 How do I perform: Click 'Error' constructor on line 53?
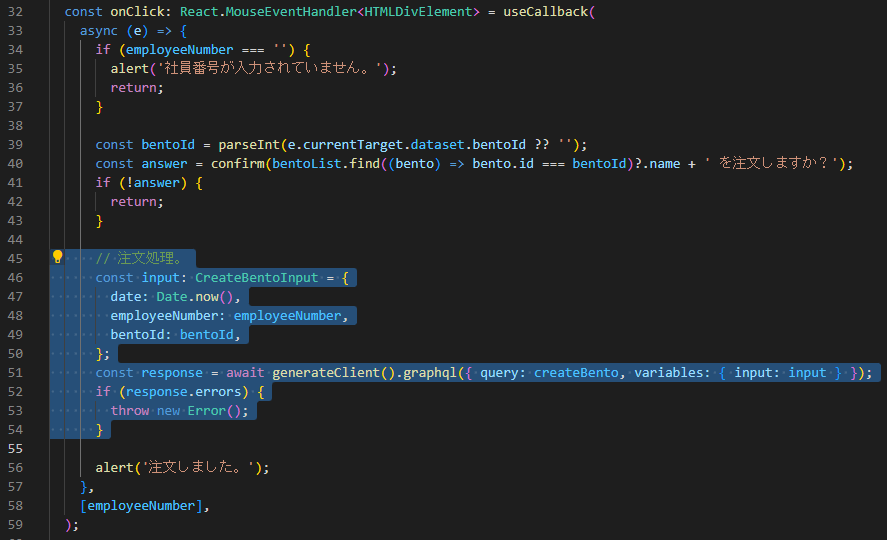206,411
